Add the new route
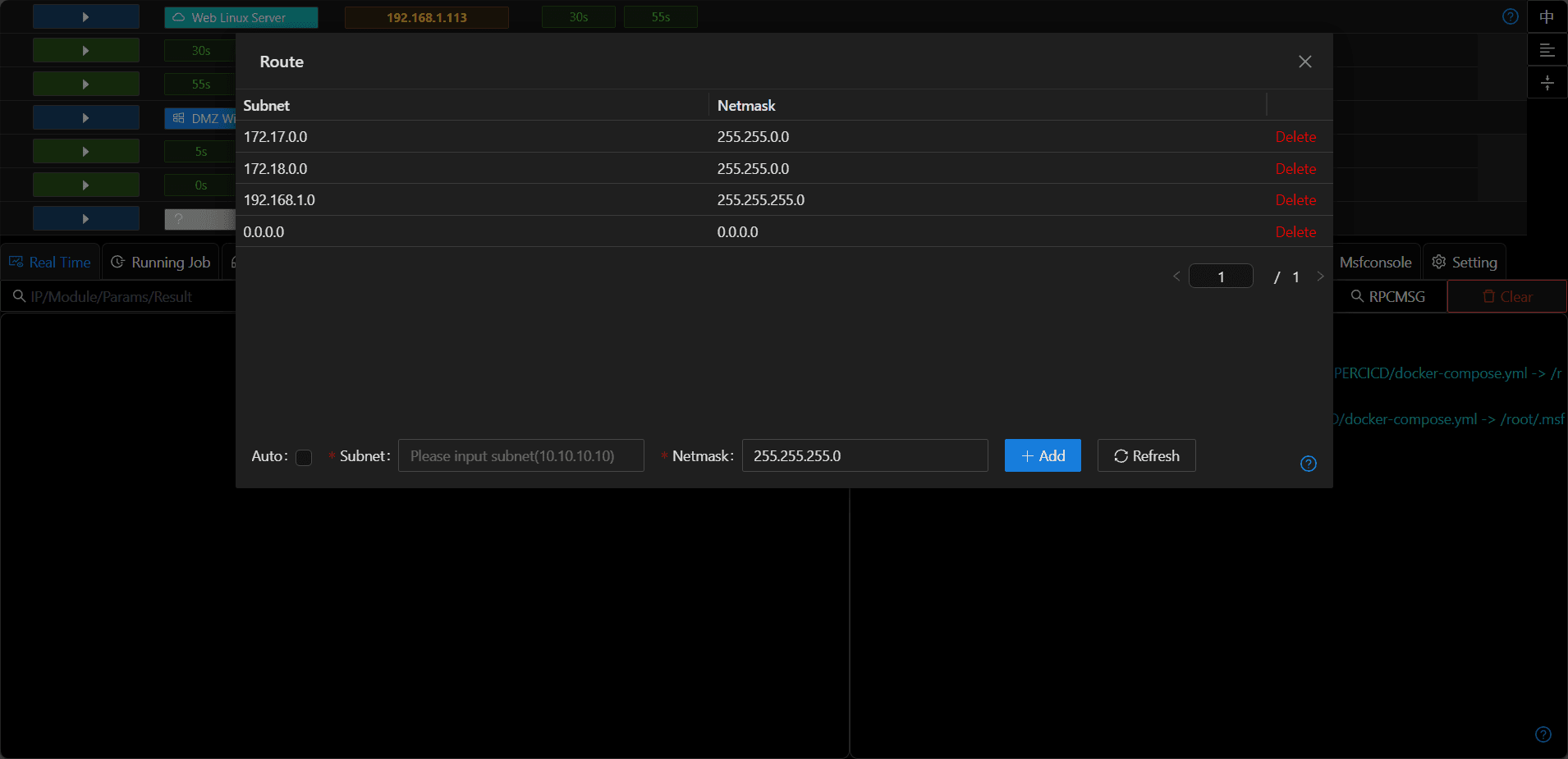The height and width of the screenshot is (759, 1568). tap(1043, 455)
